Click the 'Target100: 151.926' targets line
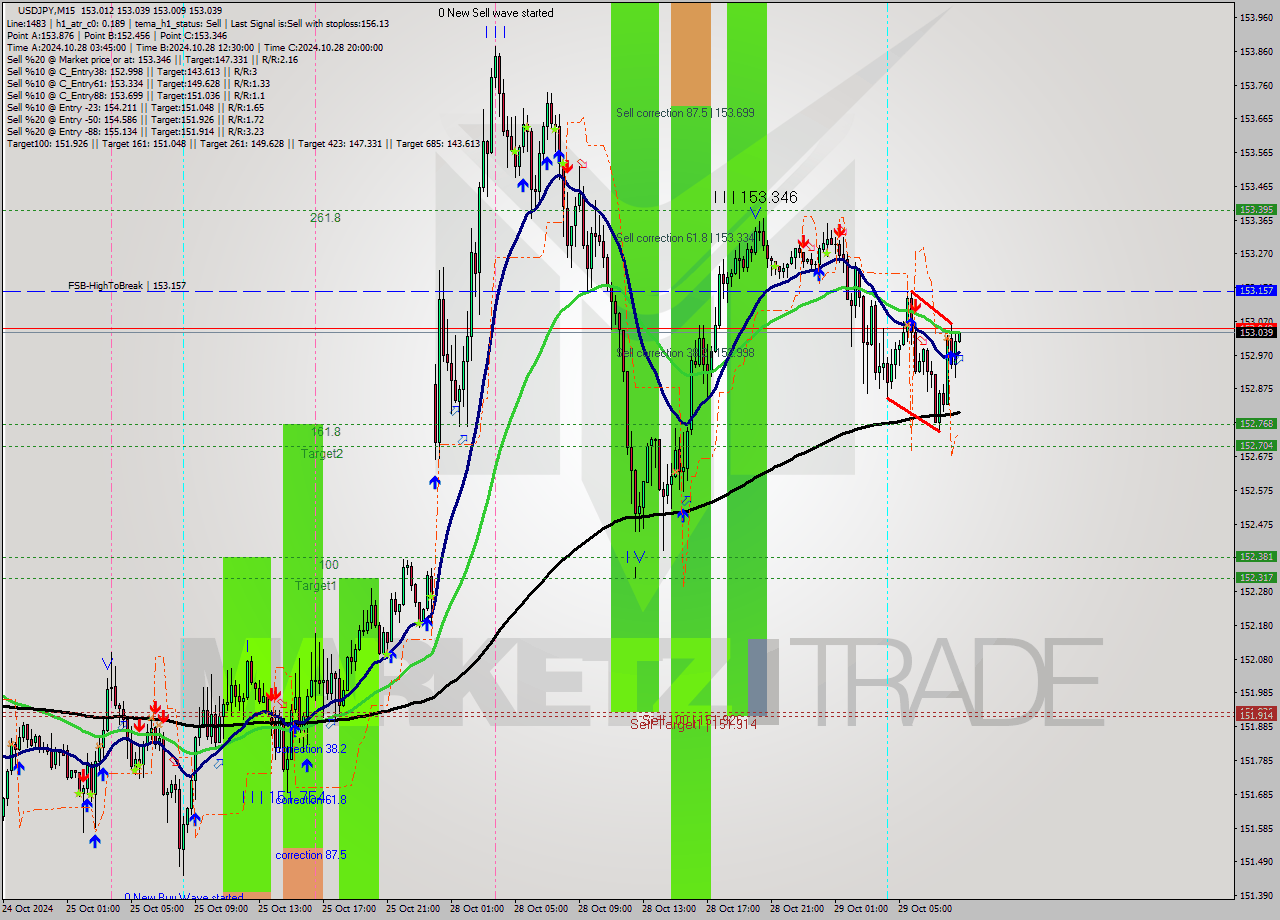Screen dimensions: 1280x920 243,144
